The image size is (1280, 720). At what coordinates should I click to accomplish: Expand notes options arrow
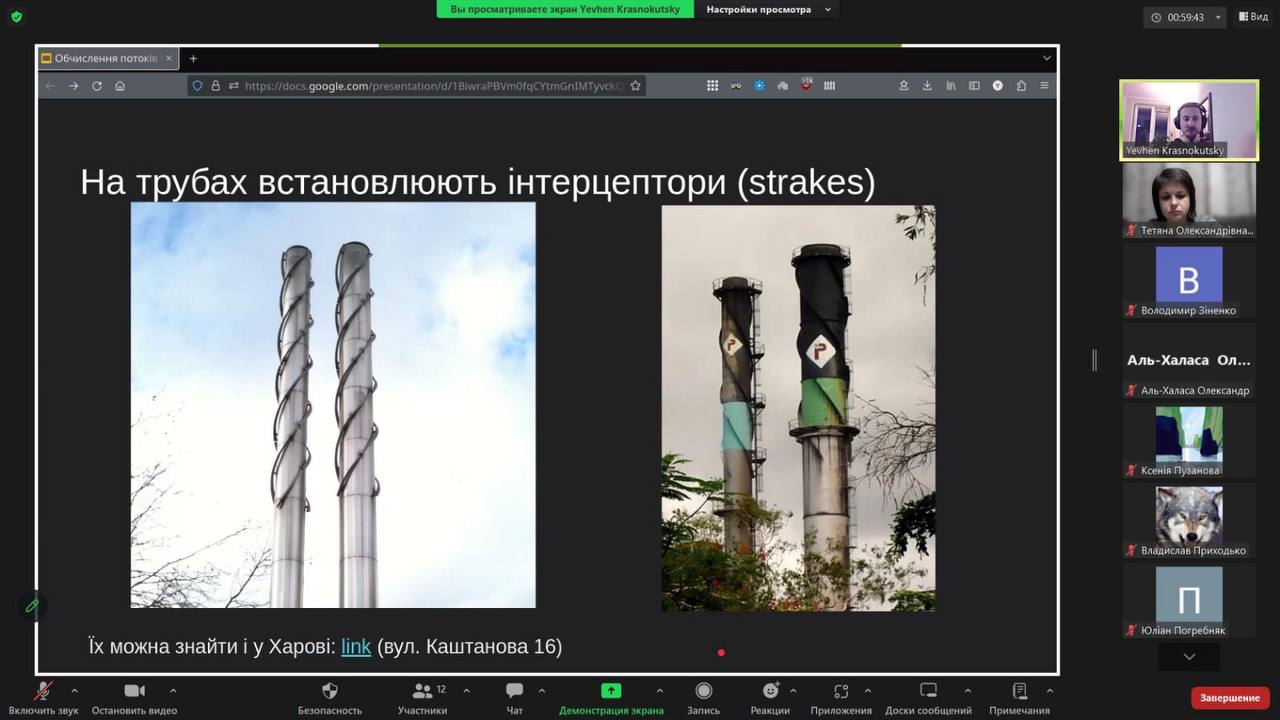tap(1049, 690)
